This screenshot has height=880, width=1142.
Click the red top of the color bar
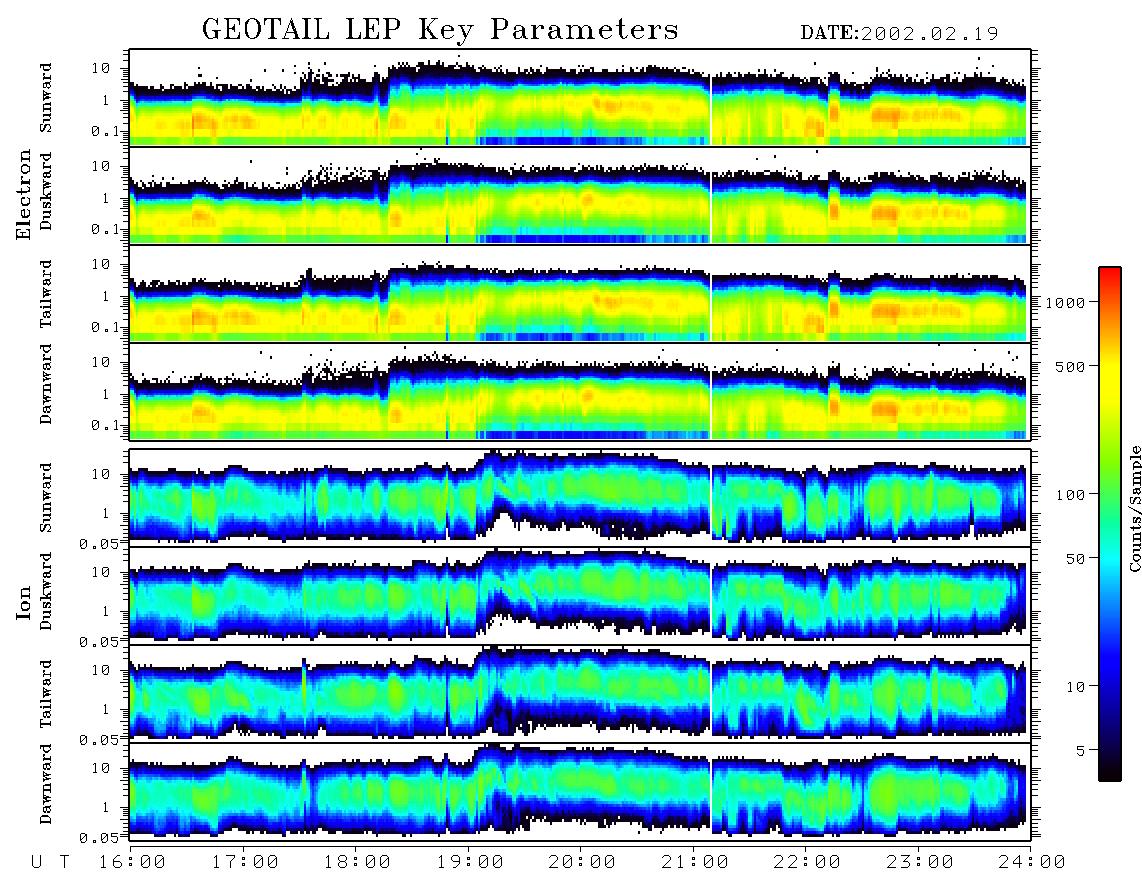[x=1110, y=274]
